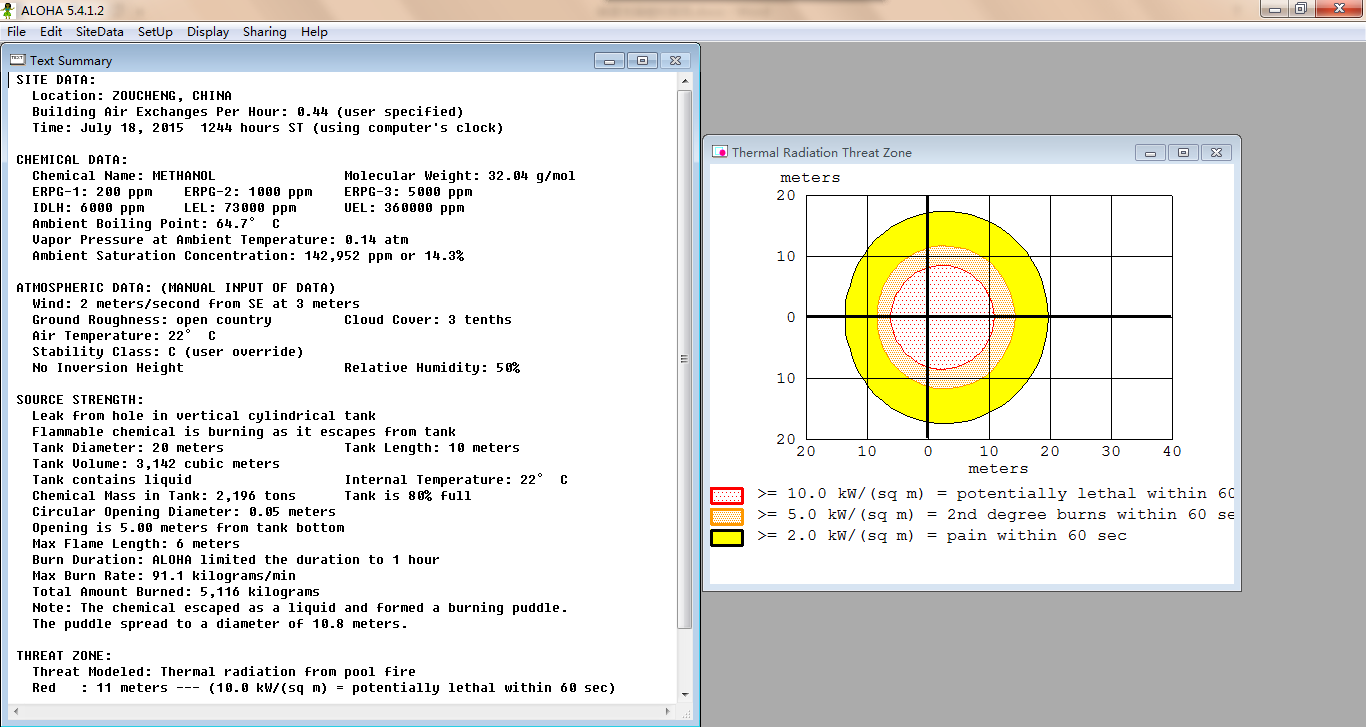Click 'Leak from hole in vertical cylindrical tank'

click(x=204, y=416)
